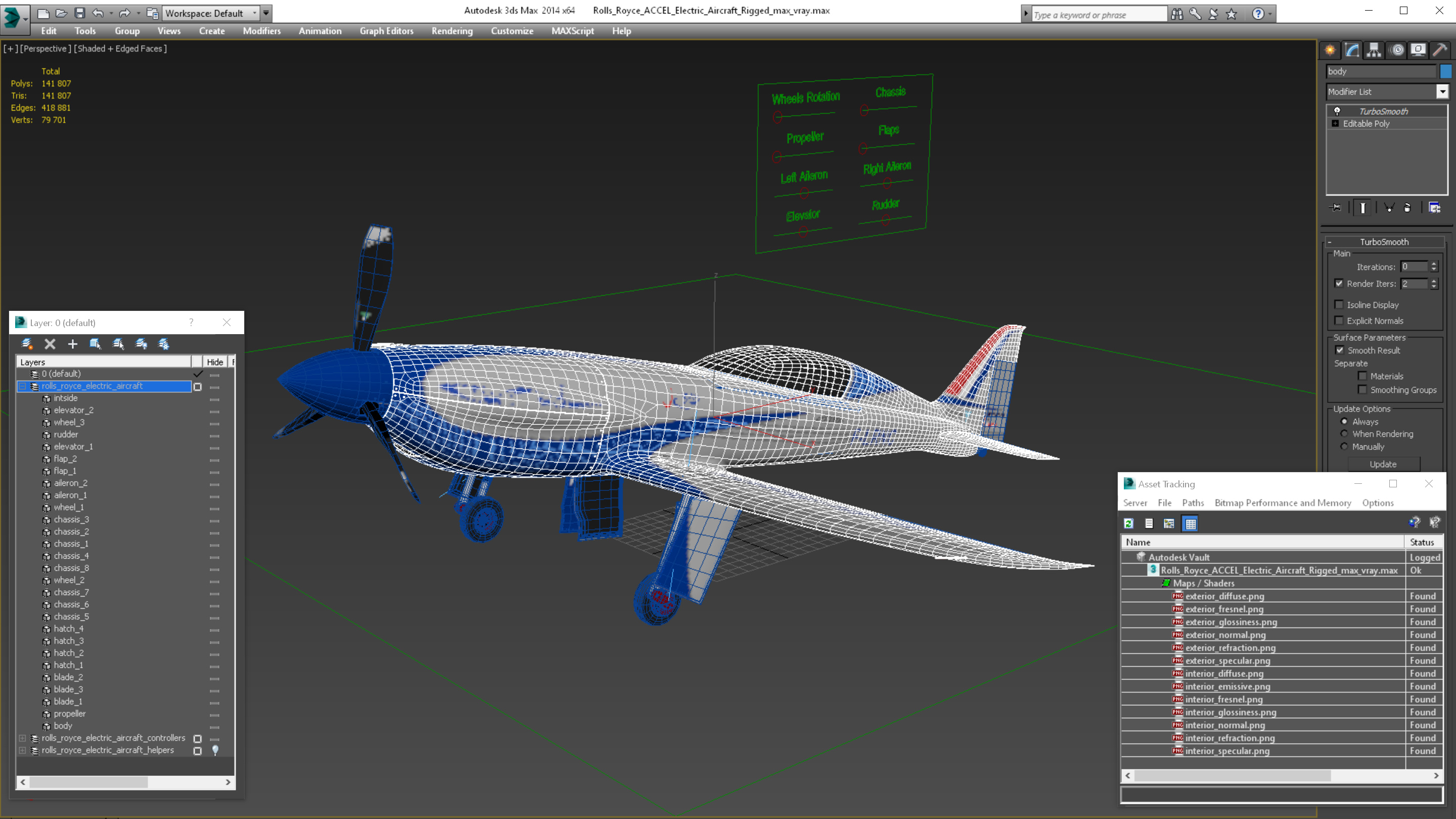Expand the rolls_royce_electric_aircraft_controllers layer
This screenshot has width=1456, height=819.
tap(22, 738)
